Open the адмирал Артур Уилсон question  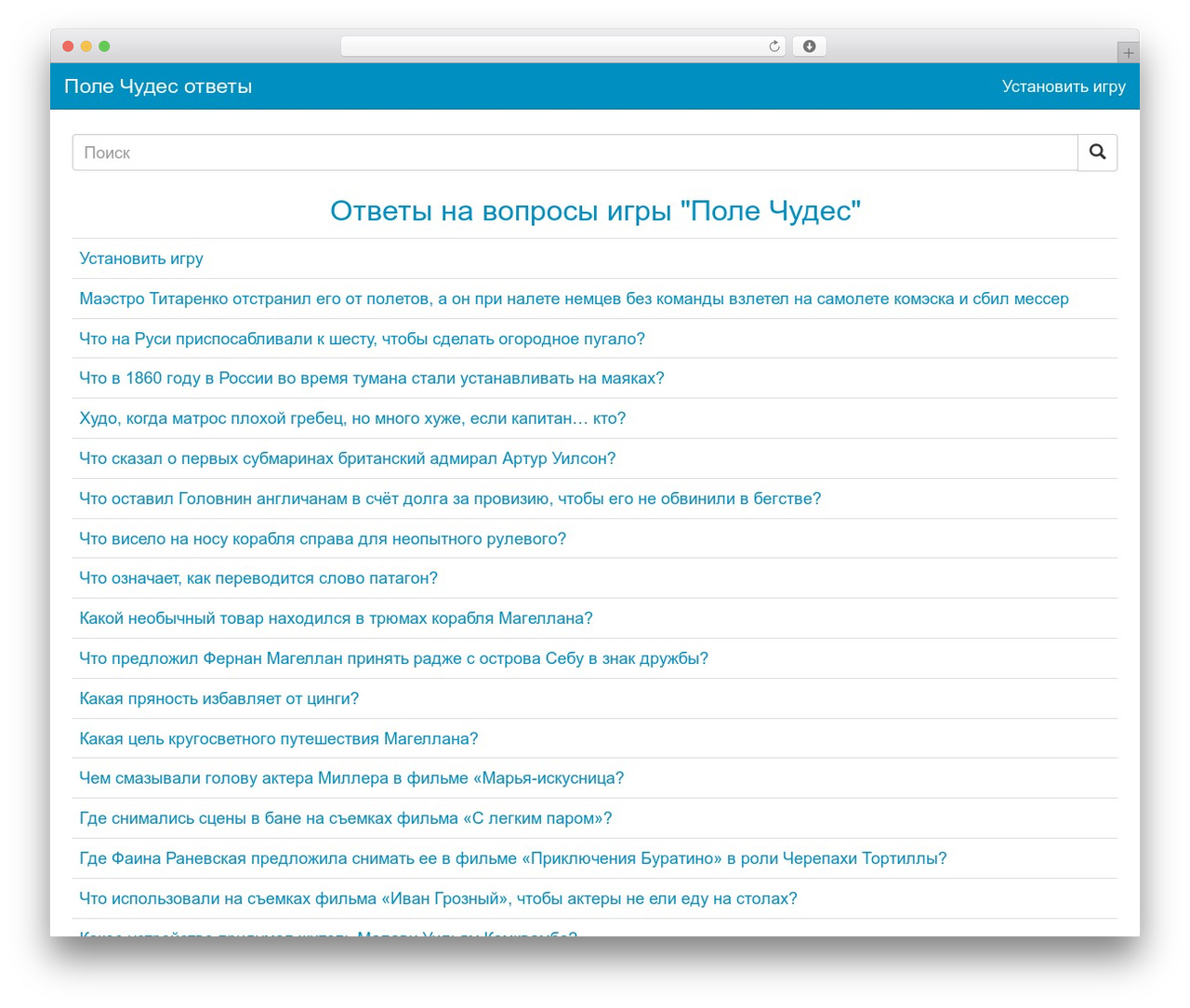click(348, 458)
